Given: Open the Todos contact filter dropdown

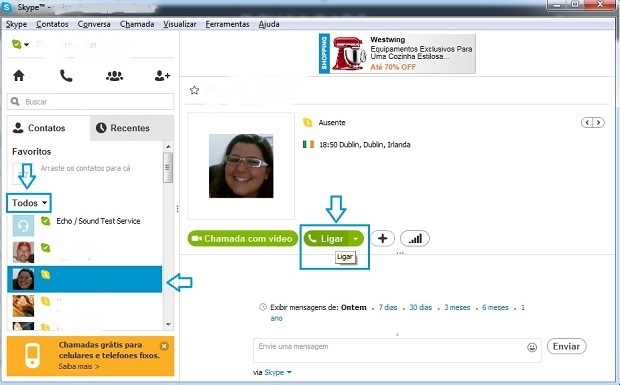Looking at the screenshot, I should click(29, 203).
